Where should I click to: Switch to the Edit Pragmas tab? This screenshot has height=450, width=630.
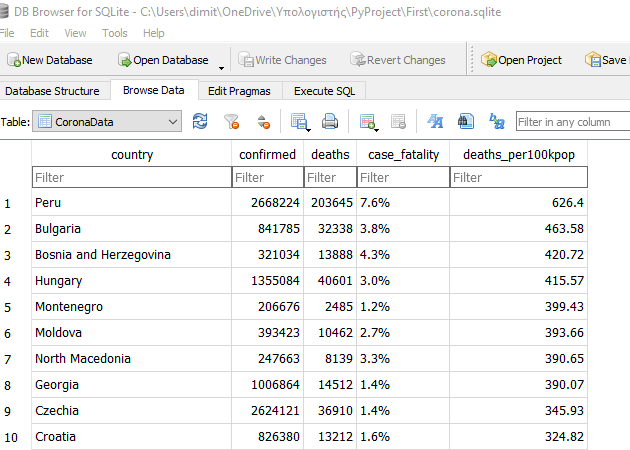pyautogui.click(x=239, y=91)
